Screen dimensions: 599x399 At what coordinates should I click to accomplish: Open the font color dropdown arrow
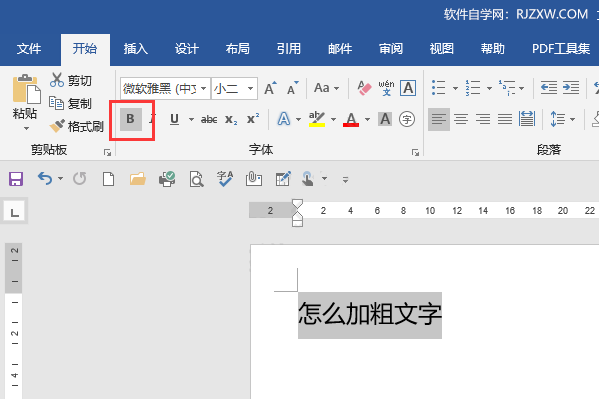click(x=367, y=119)
